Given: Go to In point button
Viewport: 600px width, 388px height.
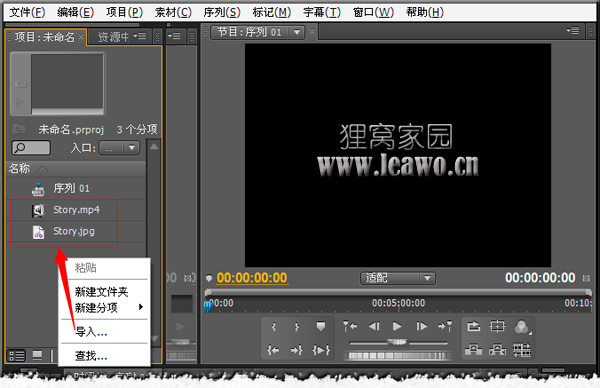Looking at the screenshot, I should (x=273, y=350).
